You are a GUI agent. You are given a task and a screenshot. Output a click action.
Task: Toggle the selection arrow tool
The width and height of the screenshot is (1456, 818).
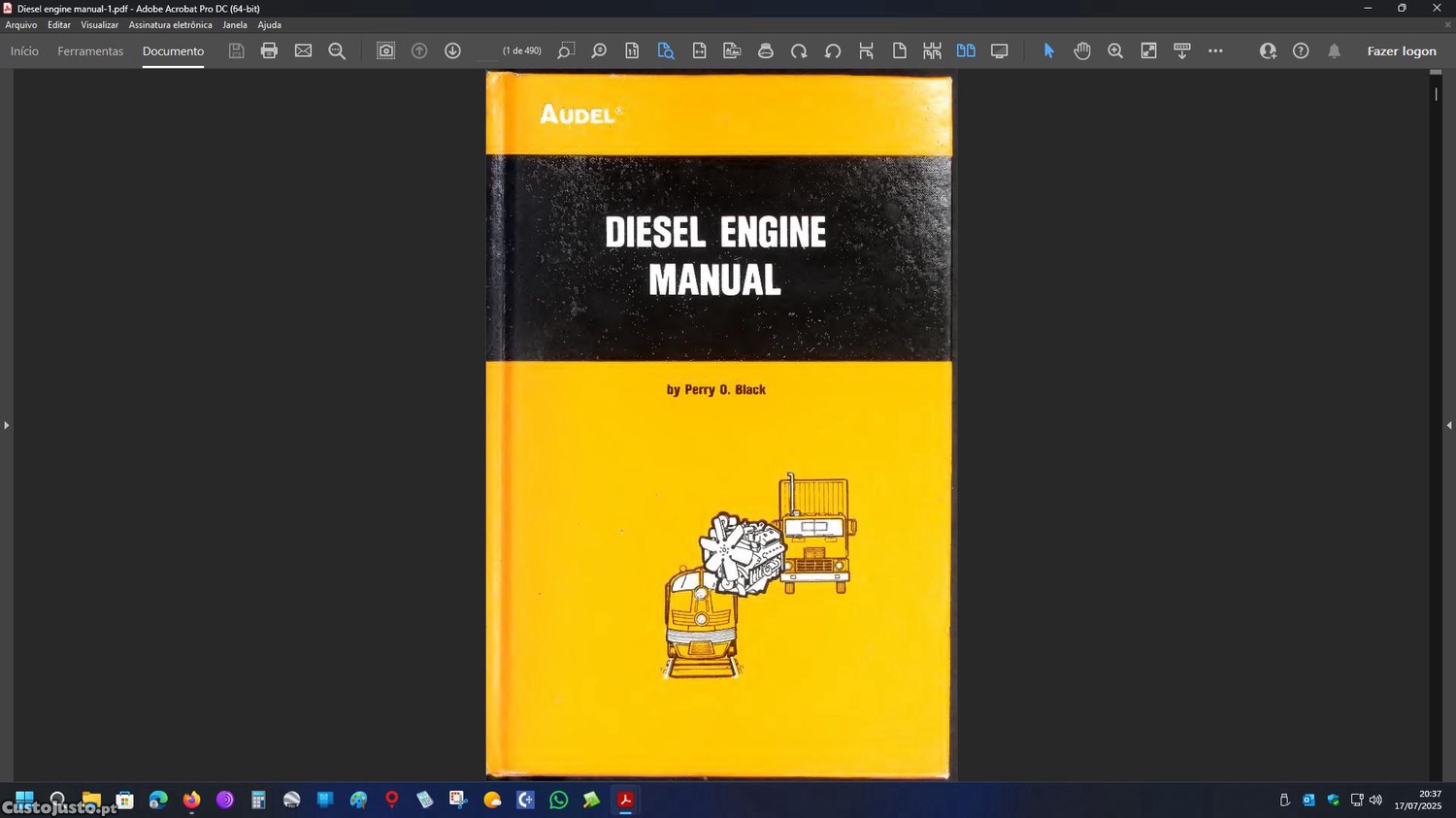tap(1048, 50)
